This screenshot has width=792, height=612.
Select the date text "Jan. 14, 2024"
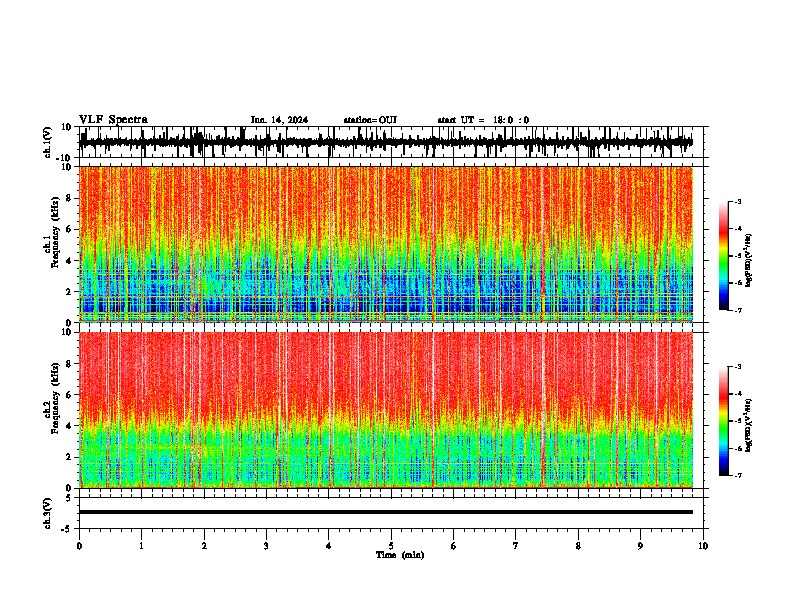pyautogui.click(x=279, y=120)
